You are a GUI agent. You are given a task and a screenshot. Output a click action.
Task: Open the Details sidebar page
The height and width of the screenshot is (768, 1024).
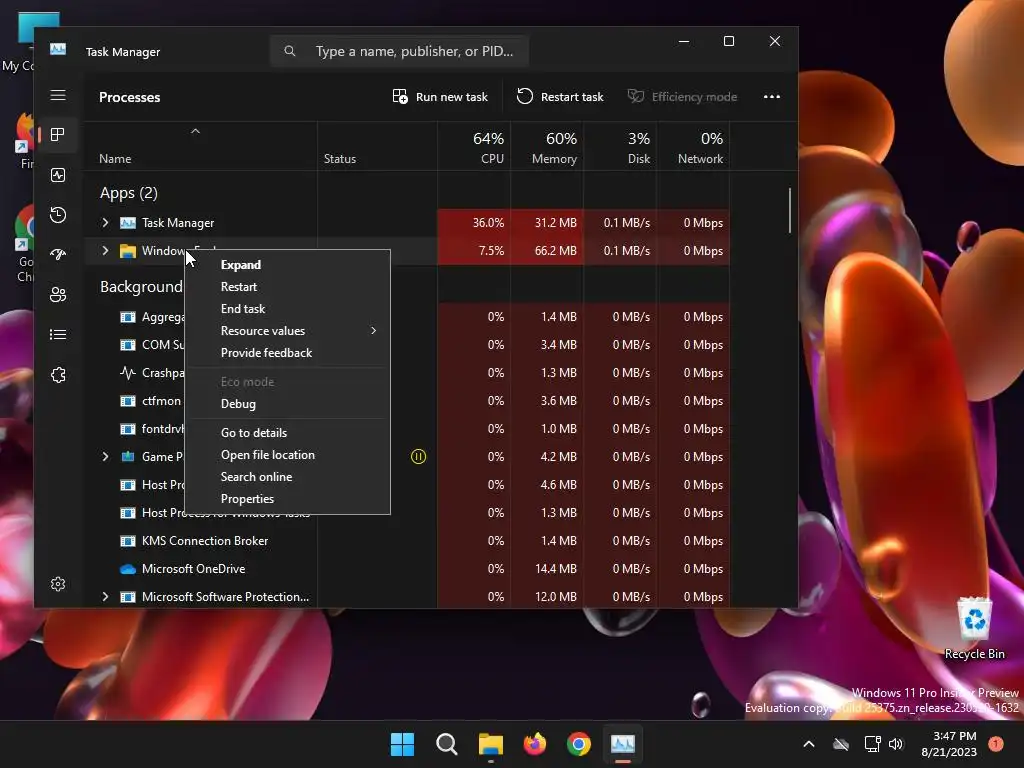57,334
